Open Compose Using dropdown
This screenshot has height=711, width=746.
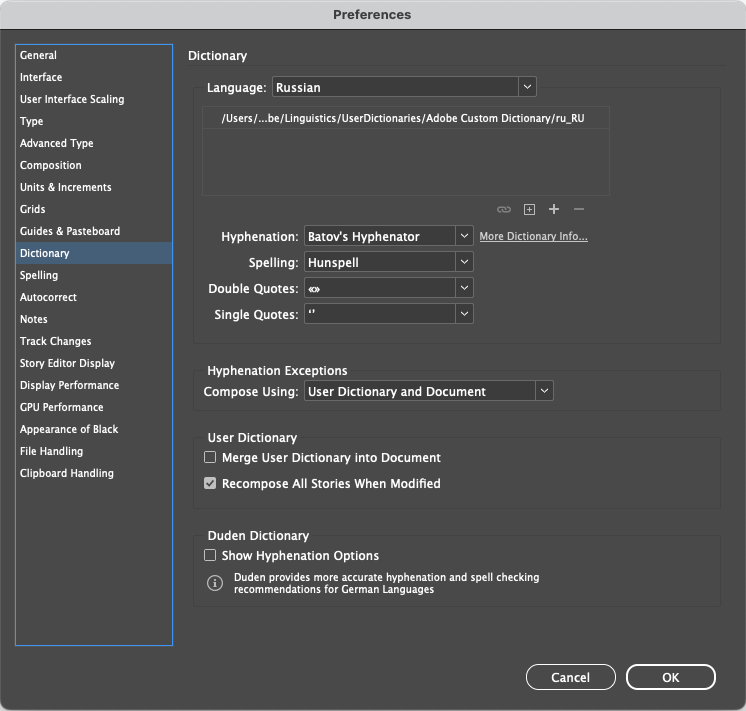click(429, 391)
